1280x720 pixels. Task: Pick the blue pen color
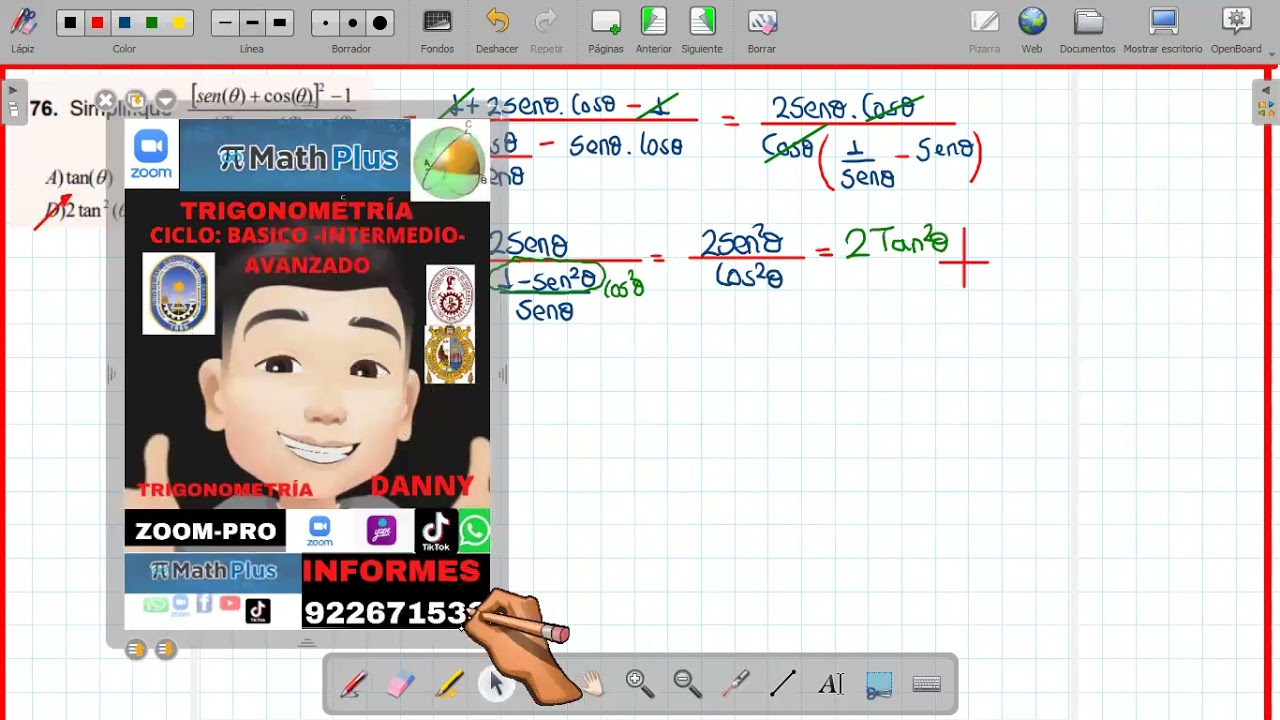click(124, 23)
